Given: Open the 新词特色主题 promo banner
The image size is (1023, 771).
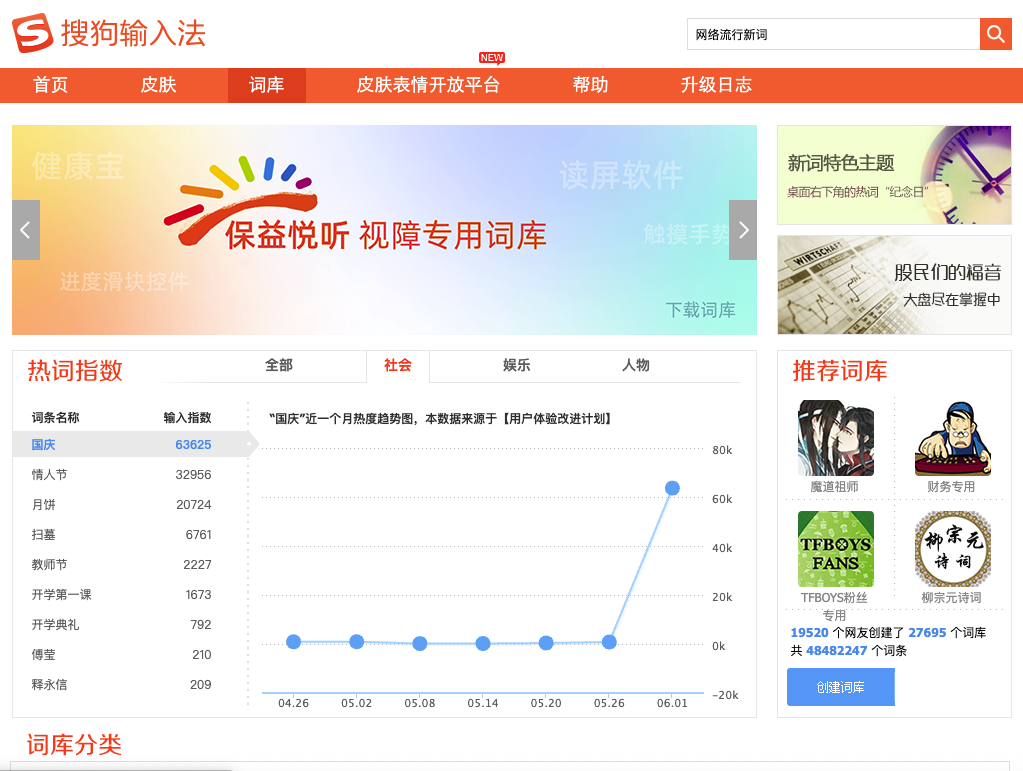Looking at the screenshot, I should [x=894, y=175].
